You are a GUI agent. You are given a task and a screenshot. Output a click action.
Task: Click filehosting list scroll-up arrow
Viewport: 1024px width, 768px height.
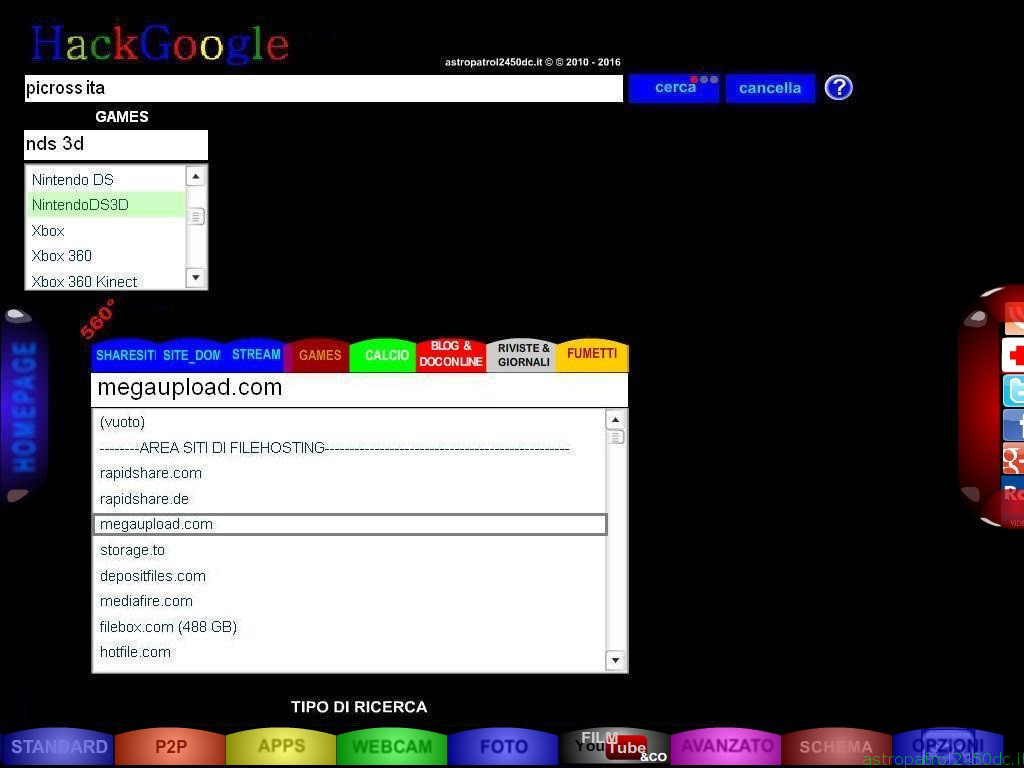615,419
